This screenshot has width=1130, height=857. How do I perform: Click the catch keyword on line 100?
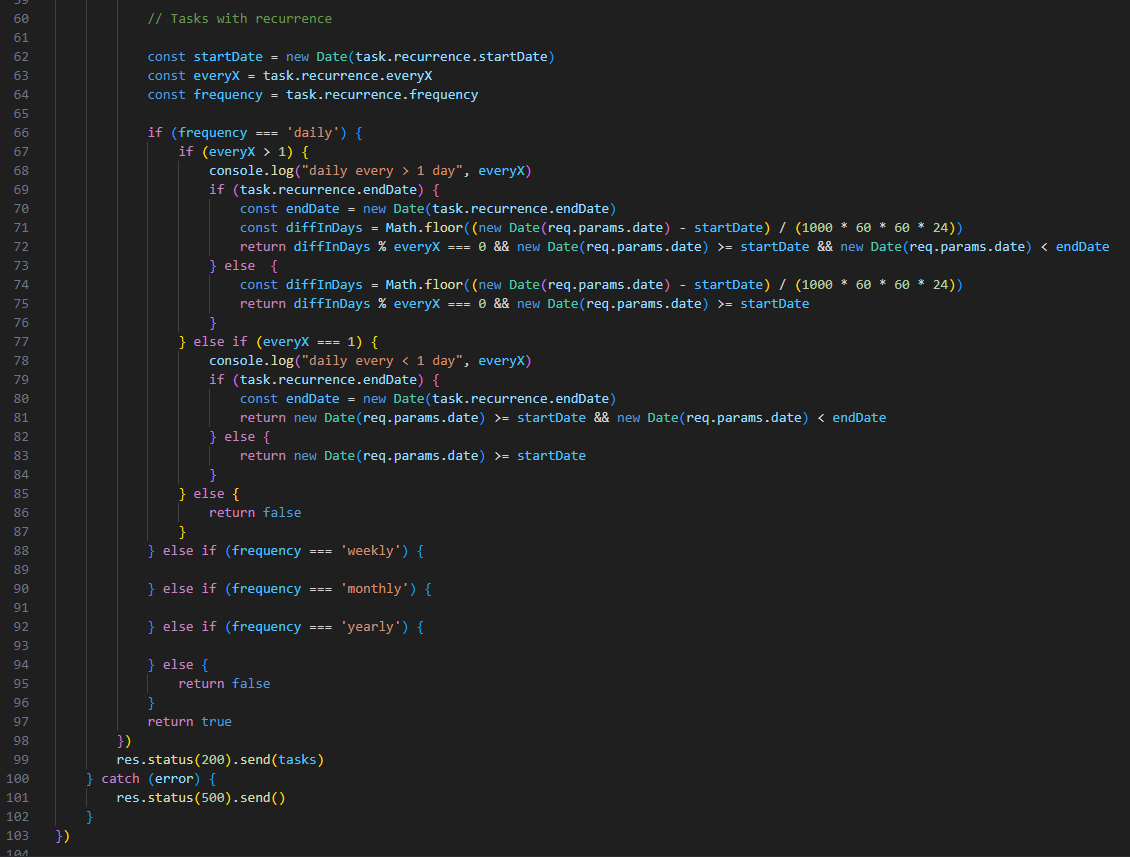121,779
